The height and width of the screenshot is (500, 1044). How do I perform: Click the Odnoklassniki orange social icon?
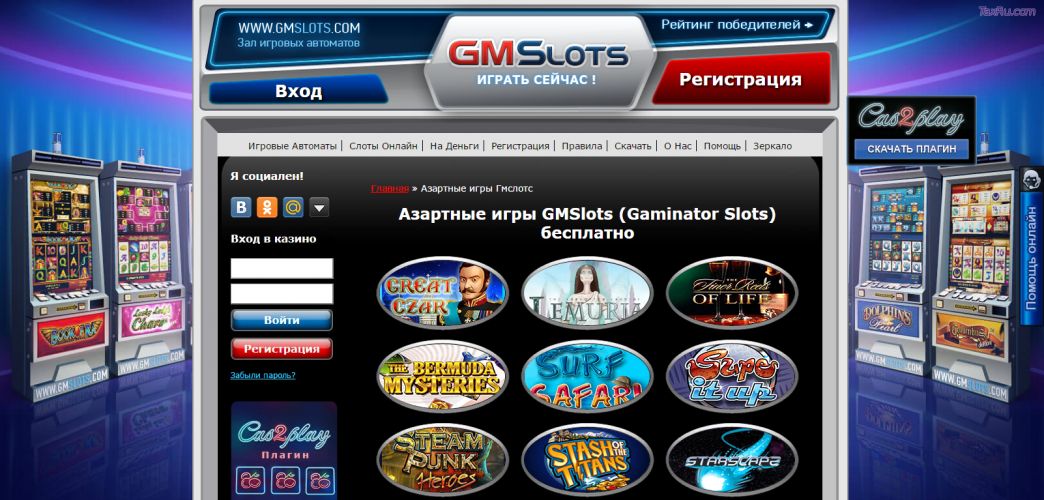267,207
